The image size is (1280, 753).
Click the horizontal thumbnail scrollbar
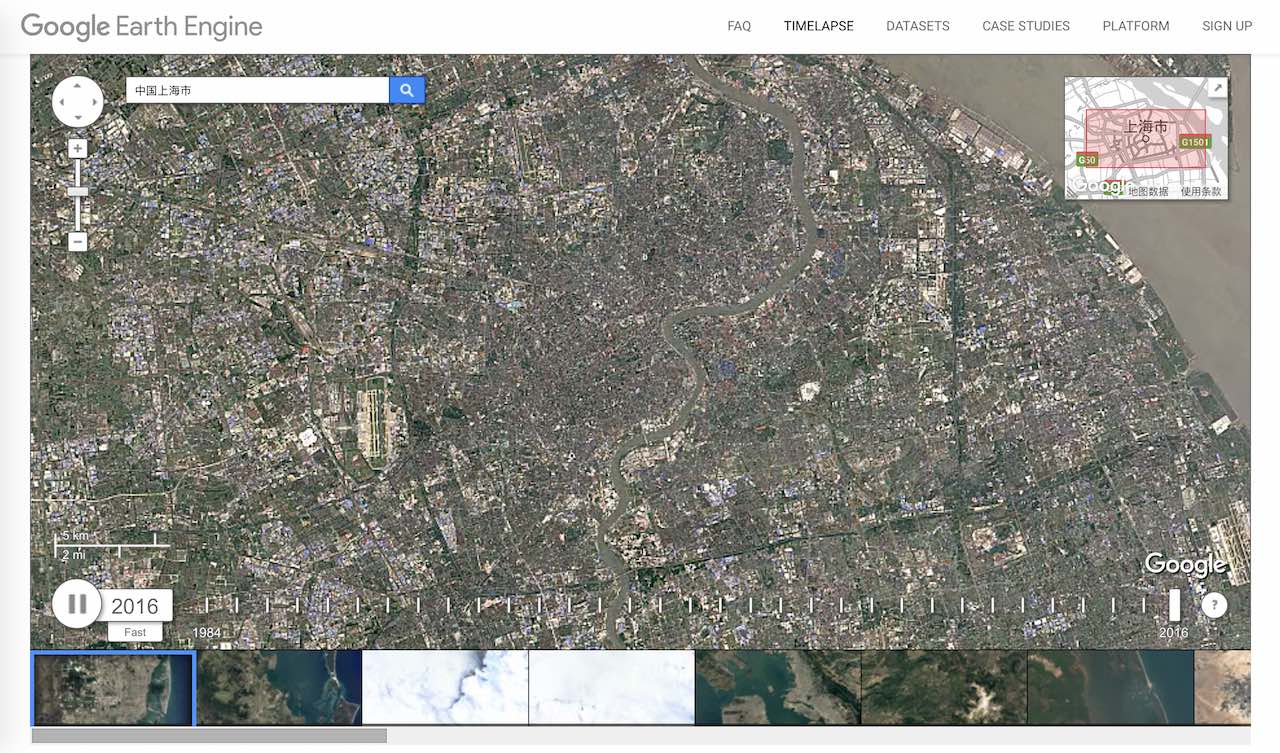pyautogui.click(x=209, y=736)
